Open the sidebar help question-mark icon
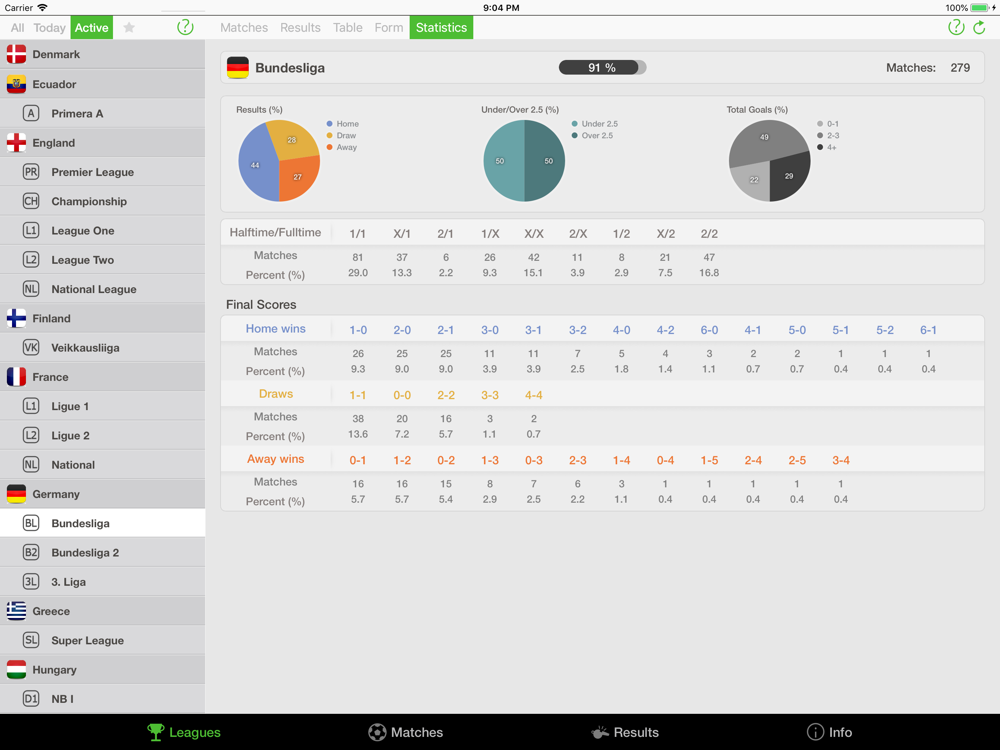The height and width of the screenshot is (750, 1000). pyautogui.click(x=185, y=27)
